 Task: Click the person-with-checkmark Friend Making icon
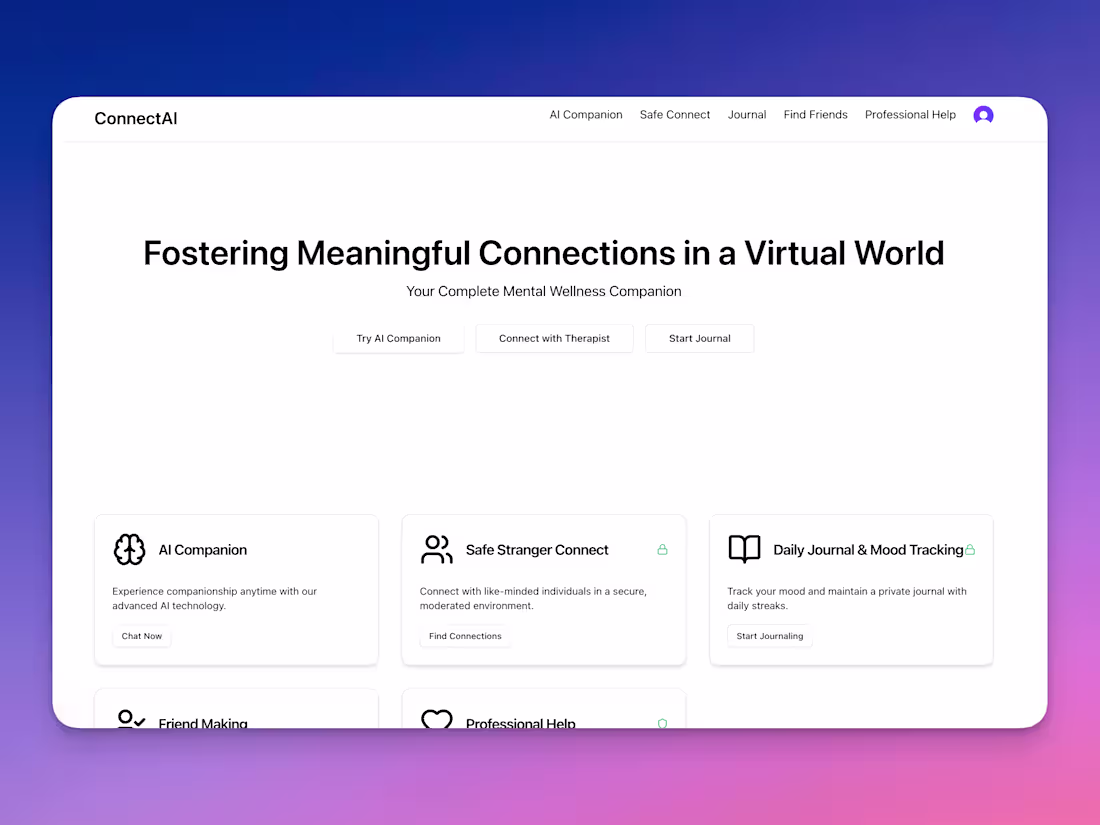[x=129, y=719]
